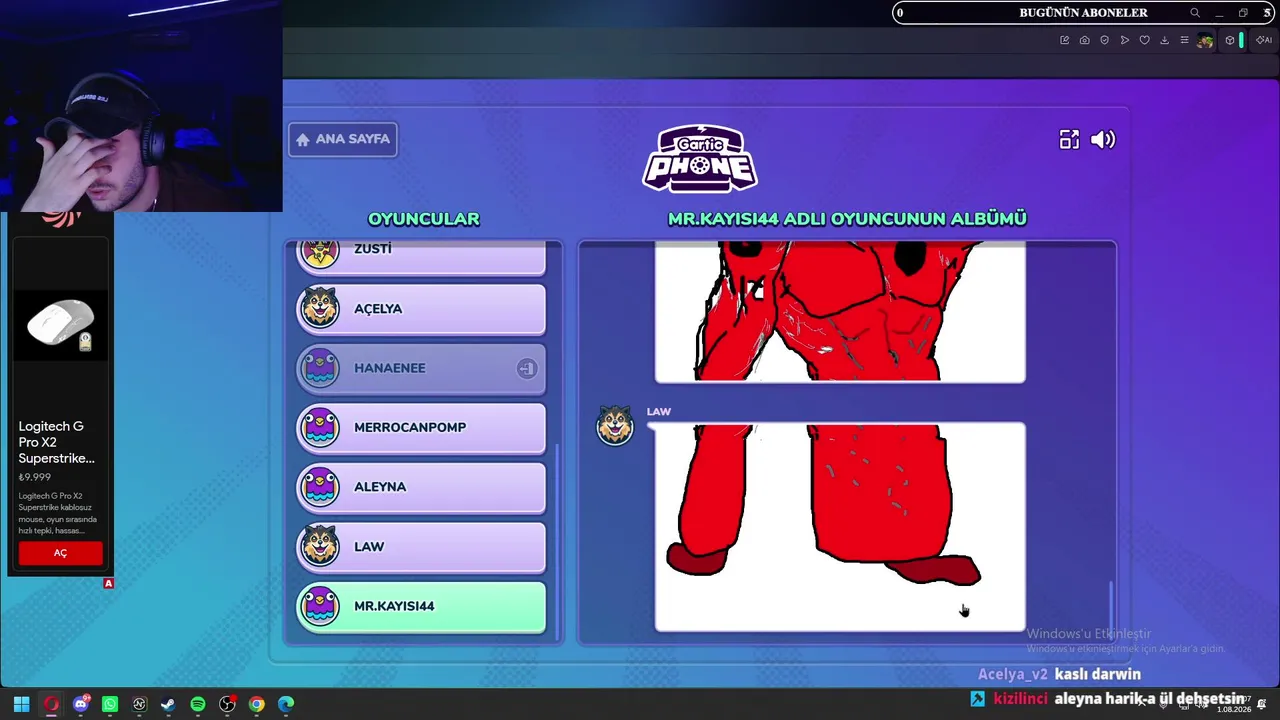Click MR.KAYISI44's avatar in the list

coord(320,606)
